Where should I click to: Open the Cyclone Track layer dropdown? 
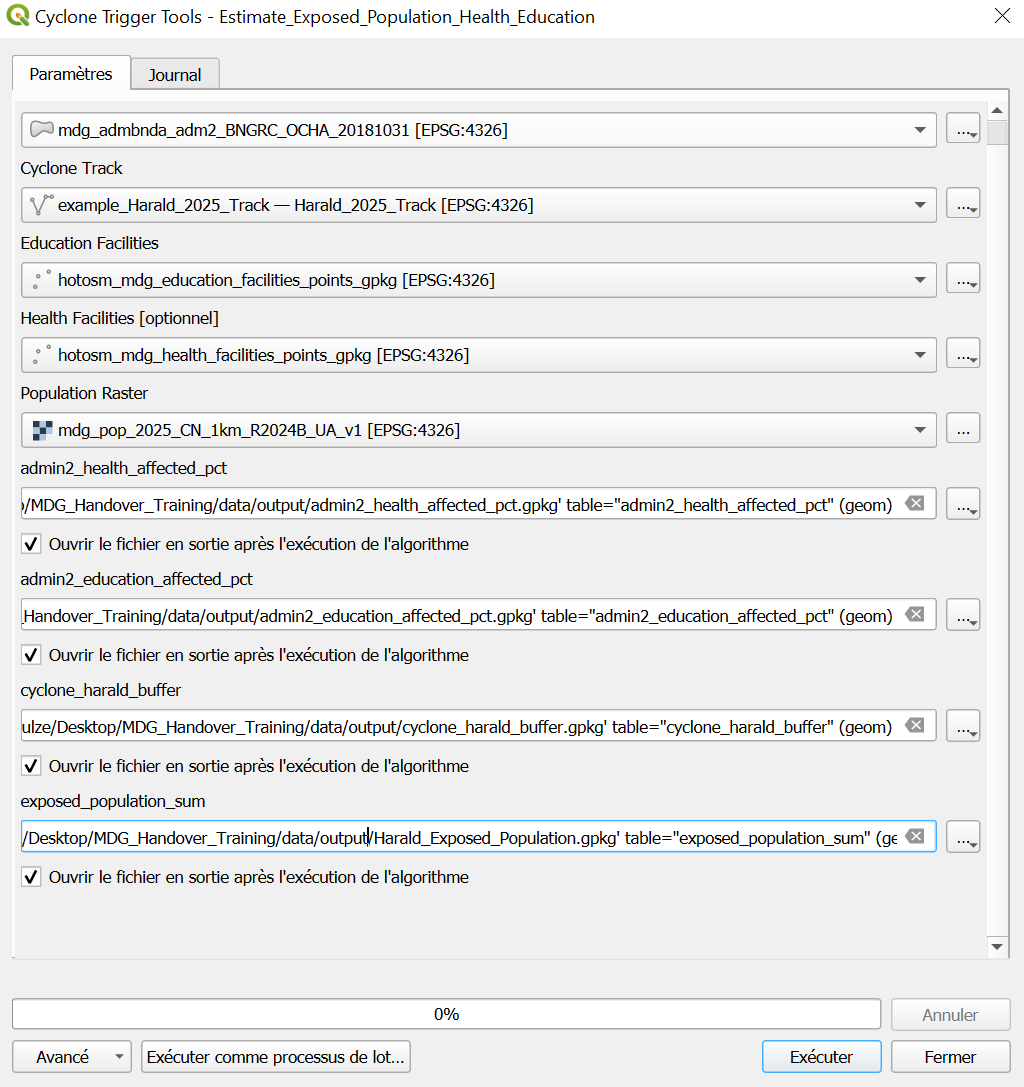point(919,204)
